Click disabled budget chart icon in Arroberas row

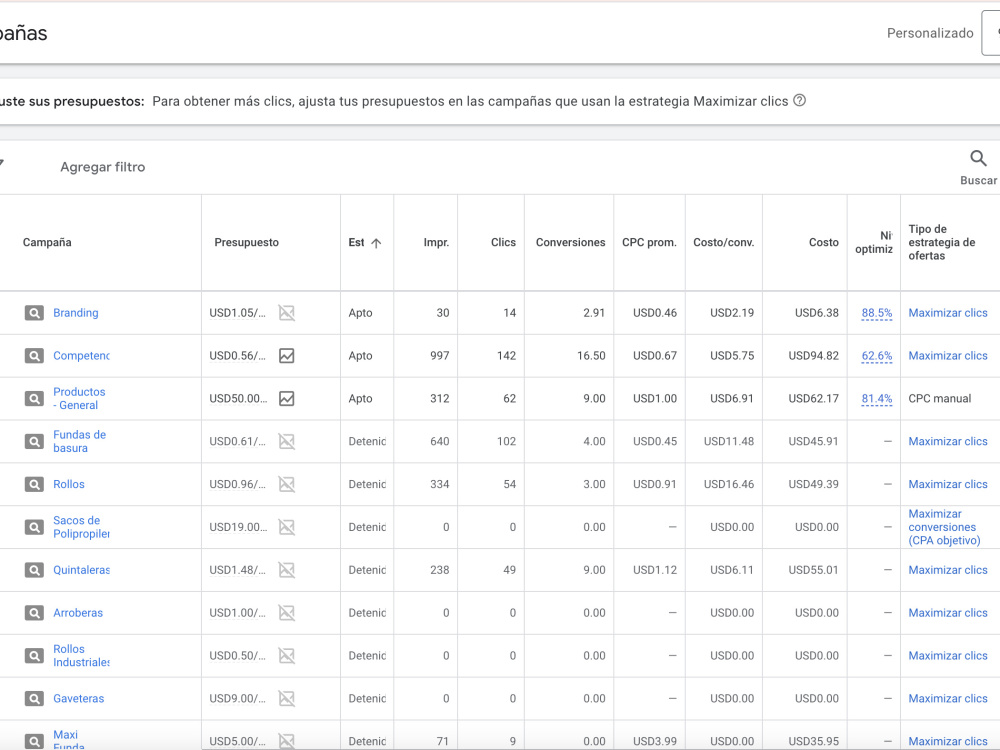(x=287, y=613)
